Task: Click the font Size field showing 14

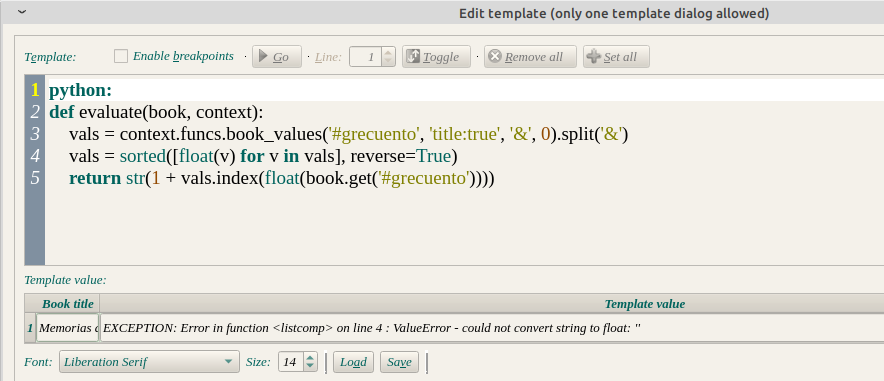Action: pos(291,362)
